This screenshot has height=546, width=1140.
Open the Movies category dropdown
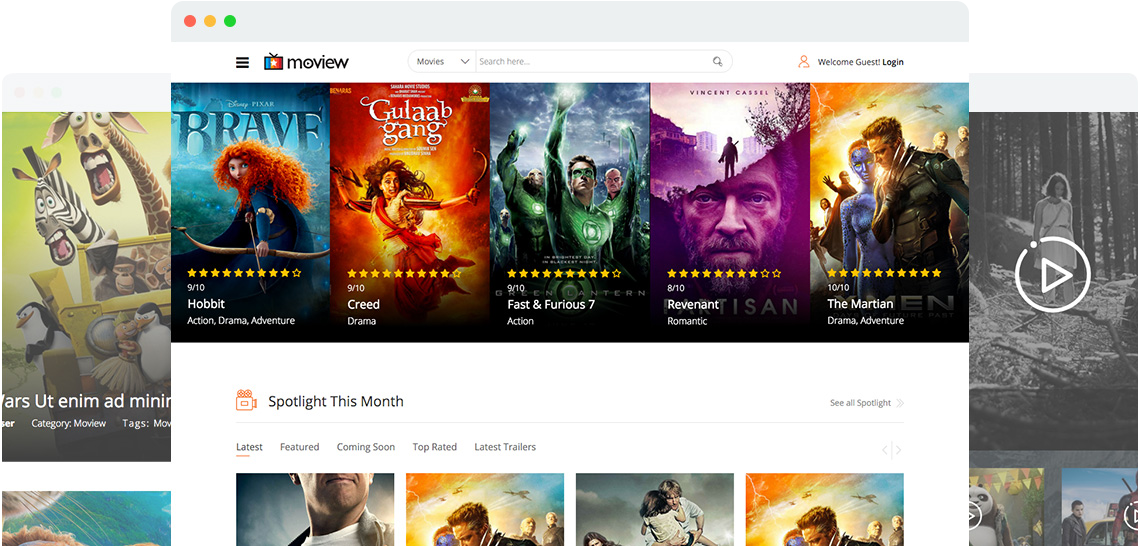[x=443, y=62]
